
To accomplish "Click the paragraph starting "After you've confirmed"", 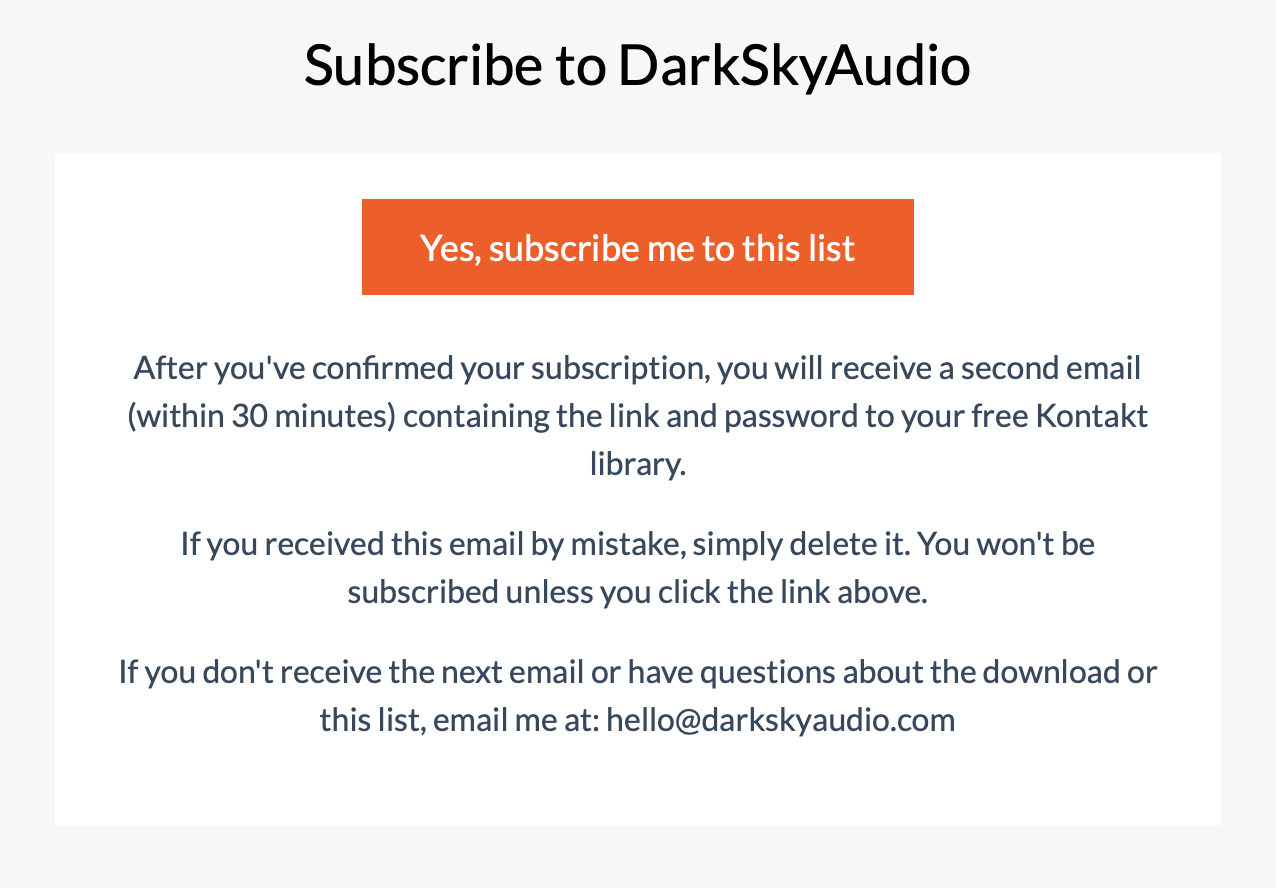I will click(637, 416).
